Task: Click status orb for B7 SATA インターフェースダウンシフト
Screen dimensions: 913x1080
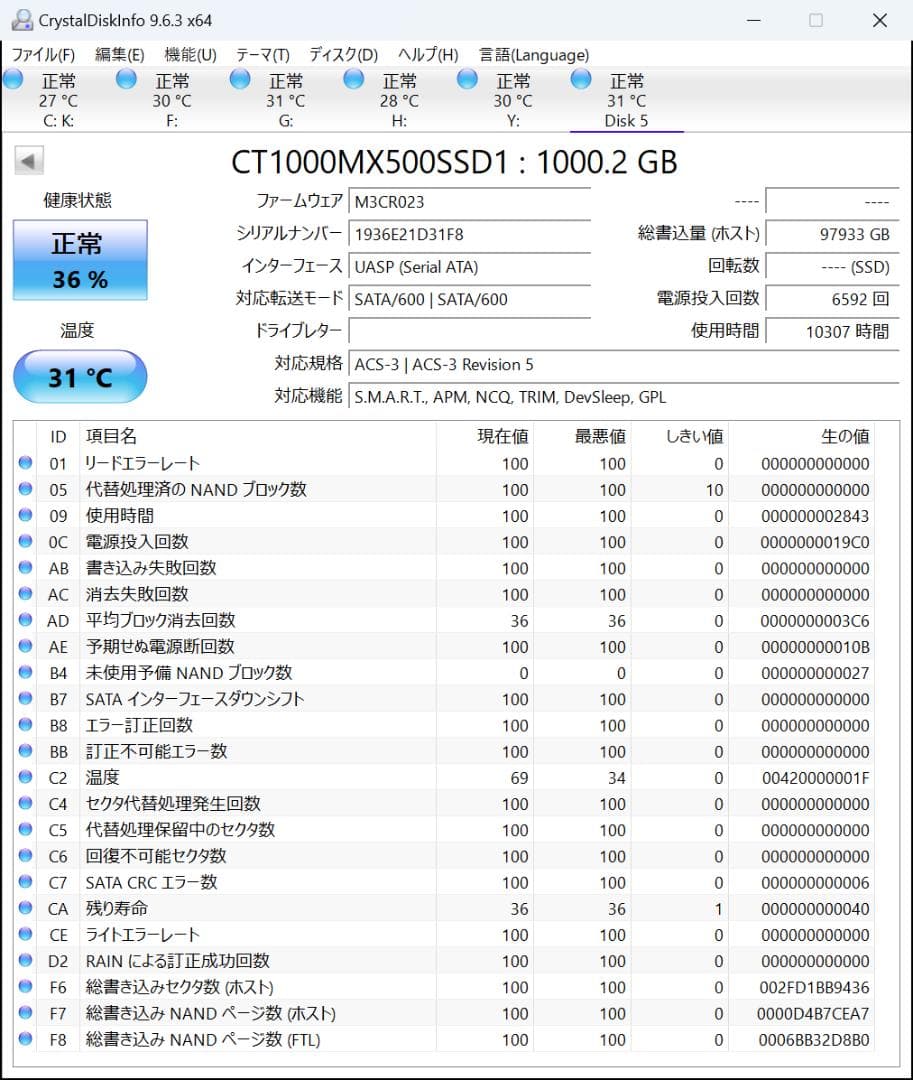Action: coord(25,698)
